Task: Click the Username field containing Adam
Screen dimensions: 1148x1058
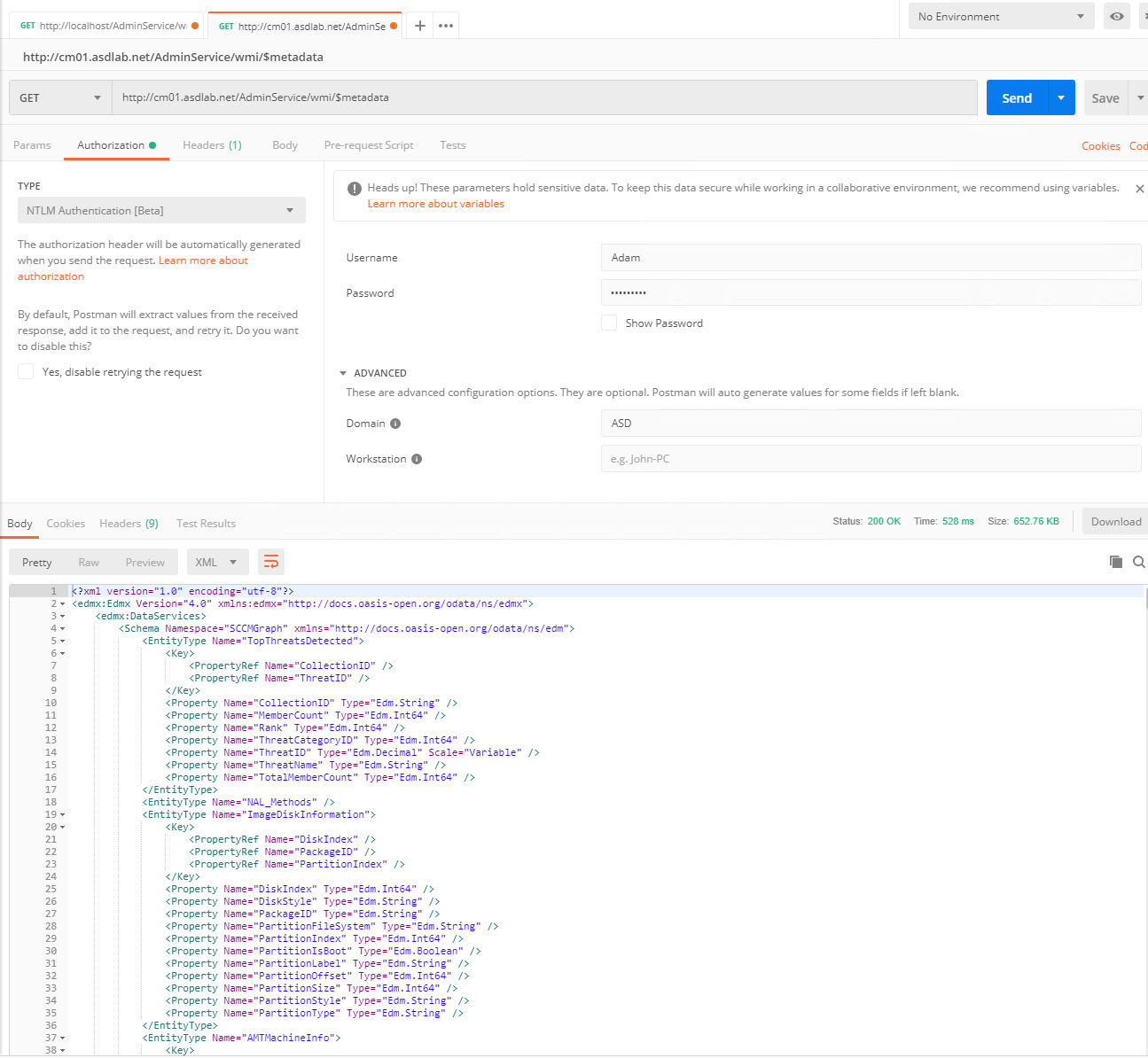Action: (x=871, y=257)
